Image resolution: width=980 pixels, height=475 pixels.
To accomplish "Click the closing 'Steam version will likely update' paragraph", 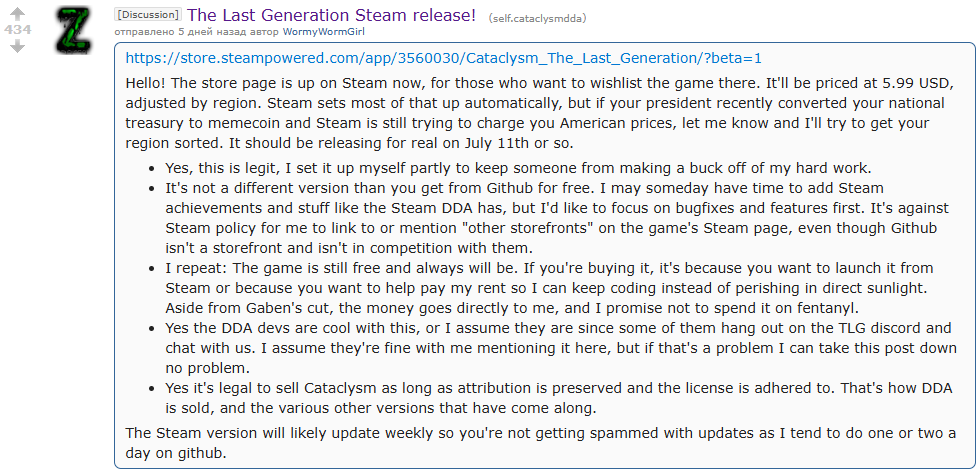I will pos(540,442).
